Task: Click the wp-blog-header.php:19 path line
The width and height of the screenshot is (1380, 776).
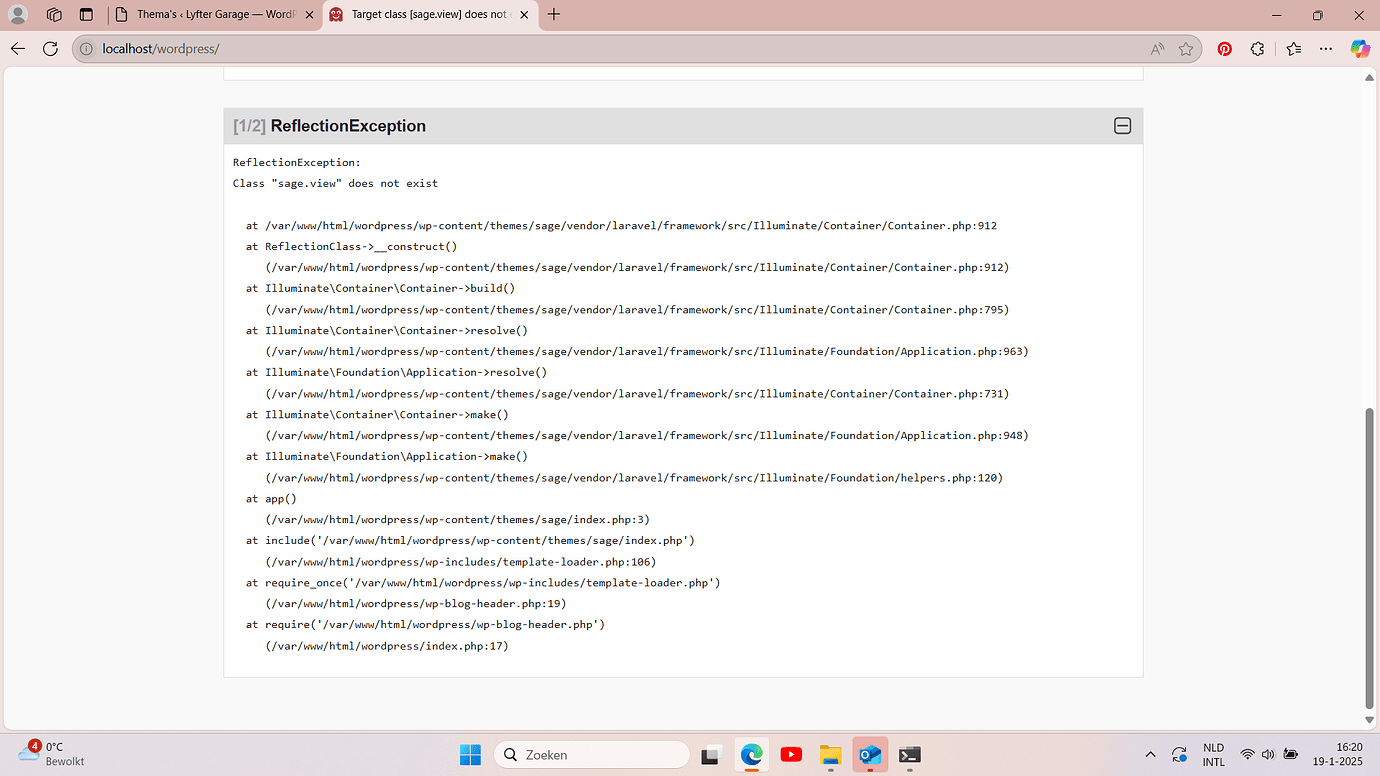Action: click(416, 603)
